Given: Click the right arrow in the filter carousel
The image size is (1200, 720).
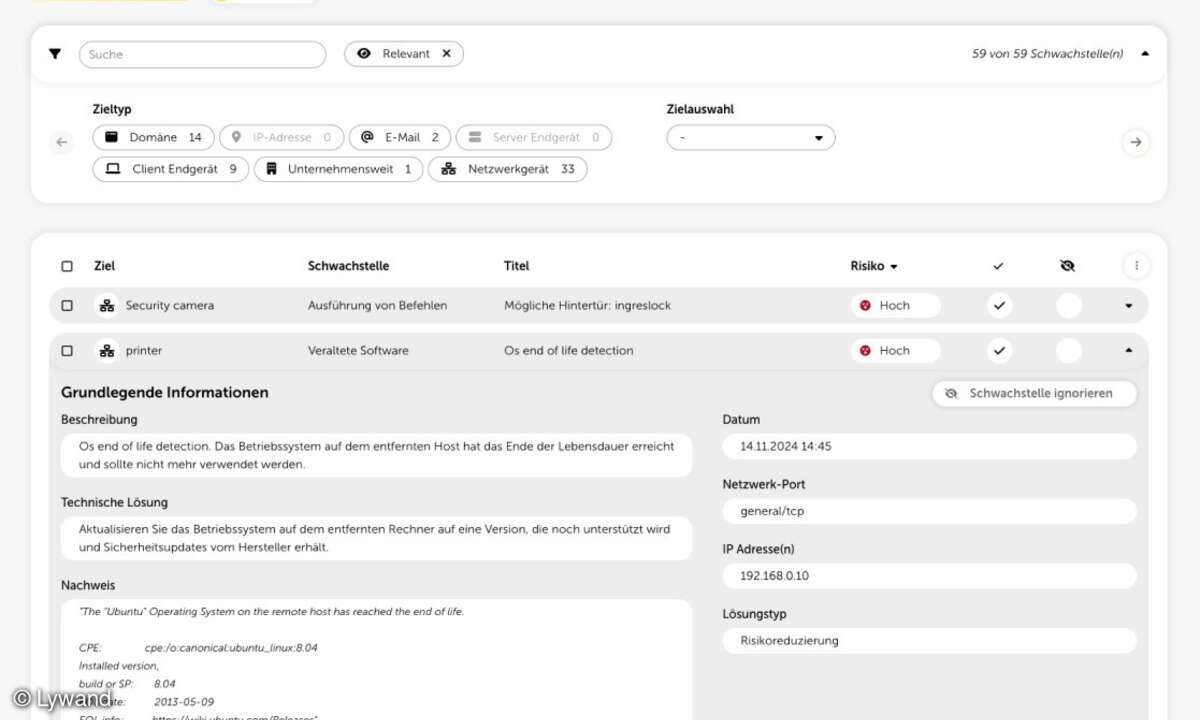Looking at the screenshot, I should point(1135,142).
